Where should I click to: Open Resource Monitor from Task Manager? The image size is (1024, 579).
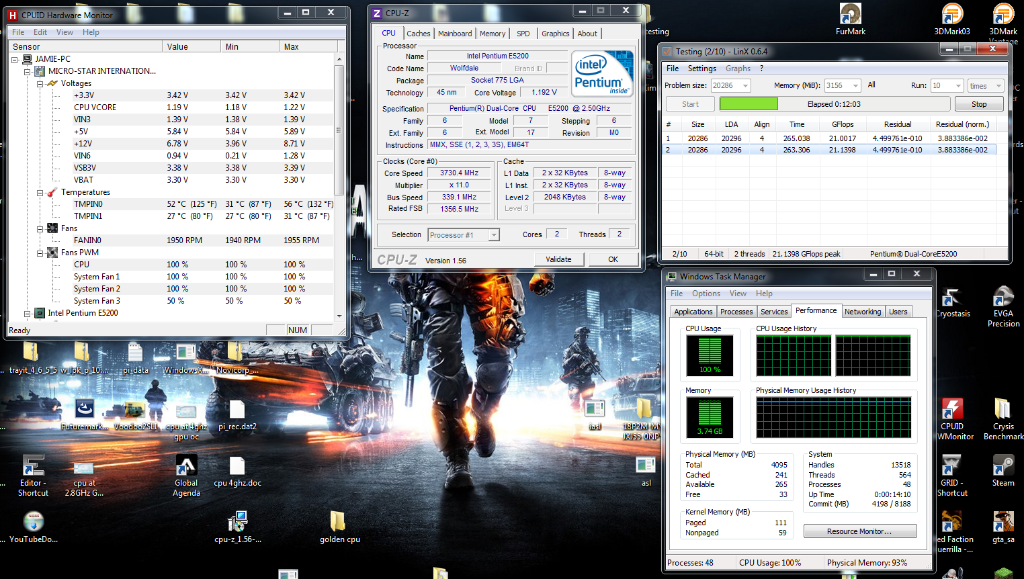tap(859, 531)
